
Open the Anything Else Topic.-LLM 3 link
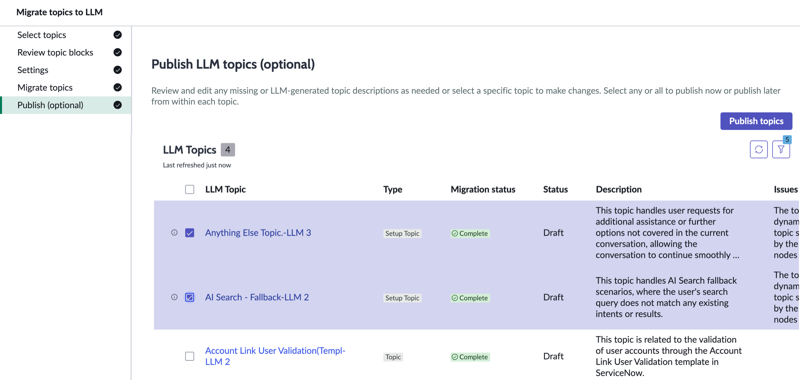[x=258, y=233]
